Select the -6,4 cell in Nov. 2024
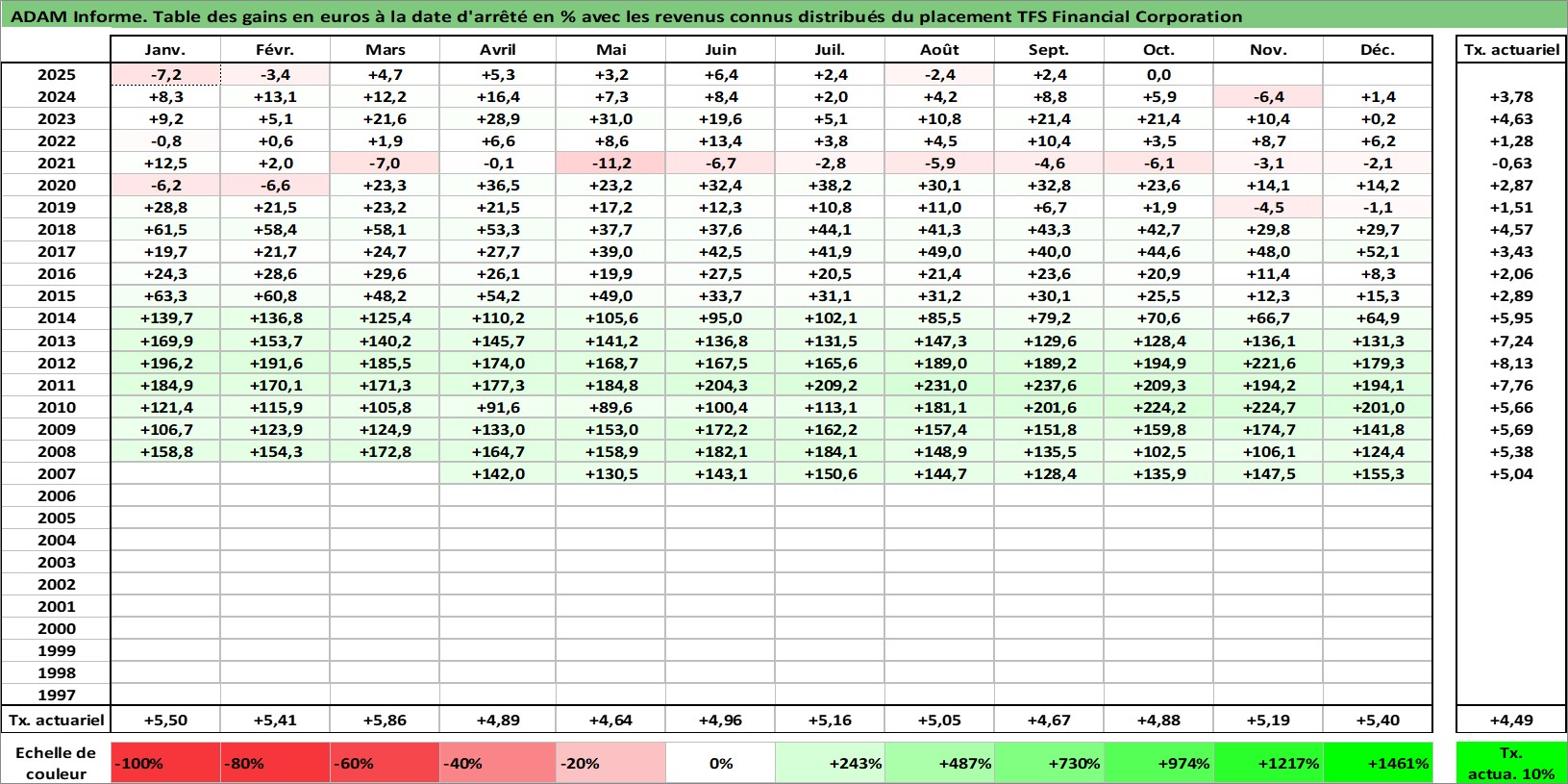Viewport: 1568px width, 784px height. (1268, 96)
